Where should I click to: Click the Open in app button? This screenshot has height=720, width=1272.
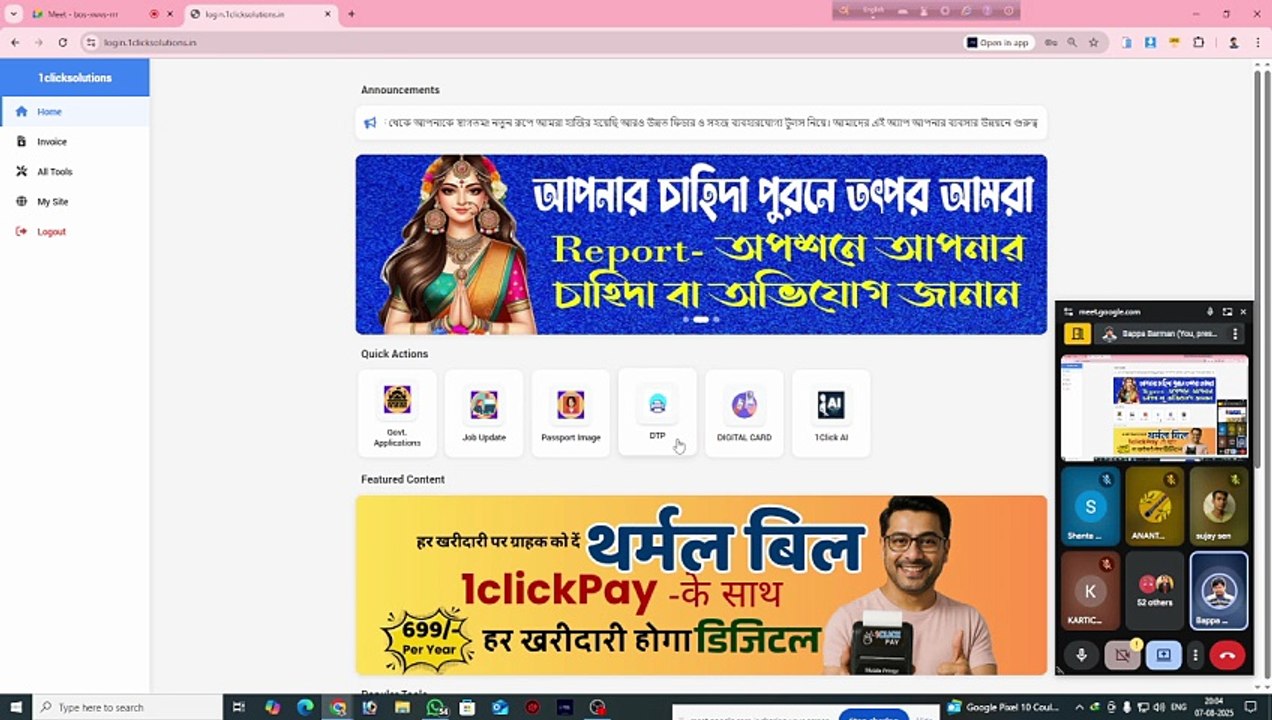pos(998,43)
